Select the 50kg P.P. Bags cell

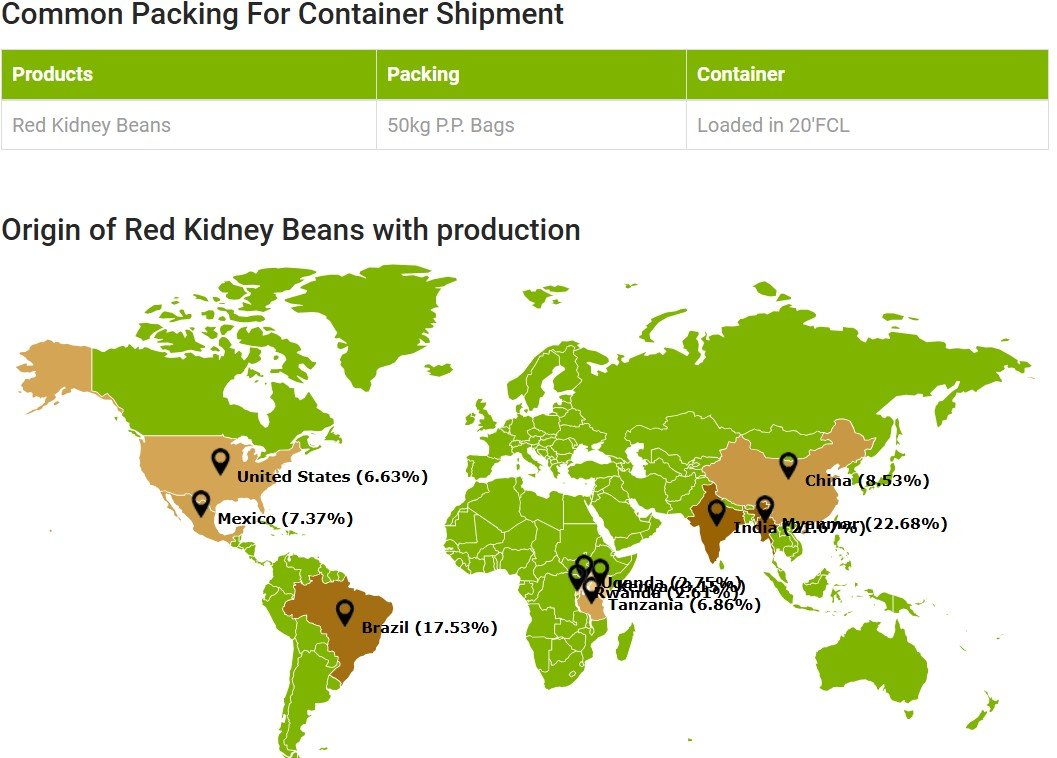tap(531, 125)
